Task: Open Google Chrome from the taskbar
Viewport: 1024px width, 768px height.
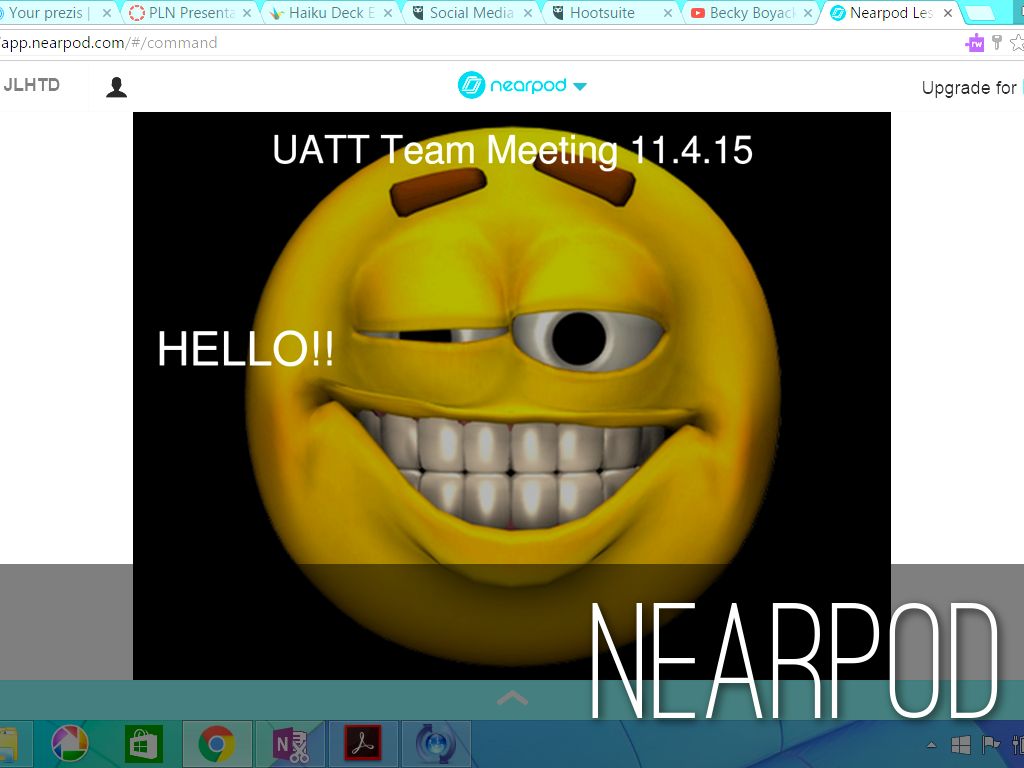Action: tap(216, 744)
